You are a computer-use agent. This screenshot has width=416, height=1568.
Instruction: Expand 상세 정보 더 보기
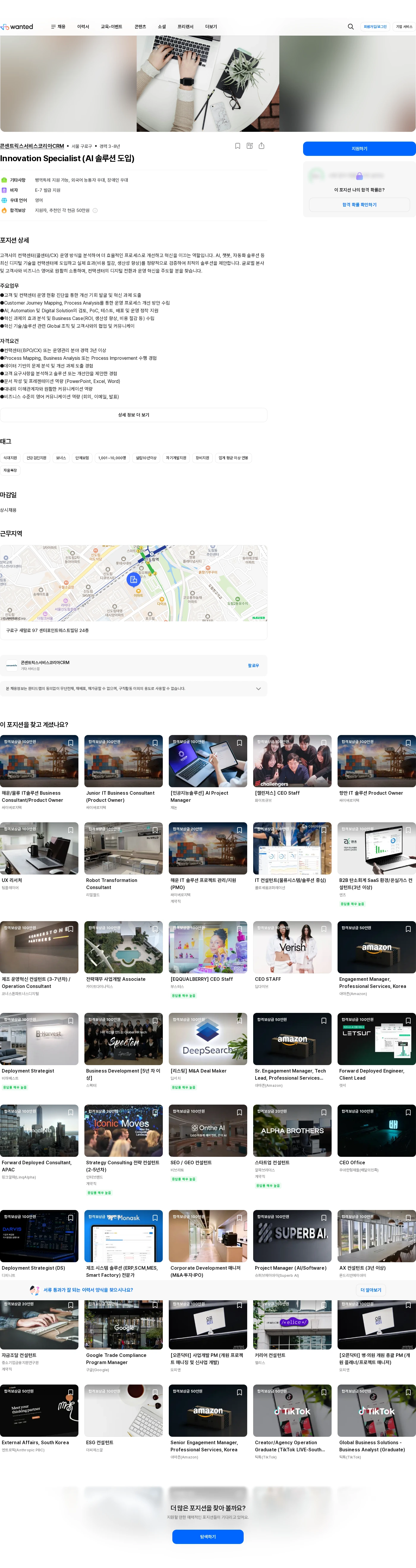133,415
